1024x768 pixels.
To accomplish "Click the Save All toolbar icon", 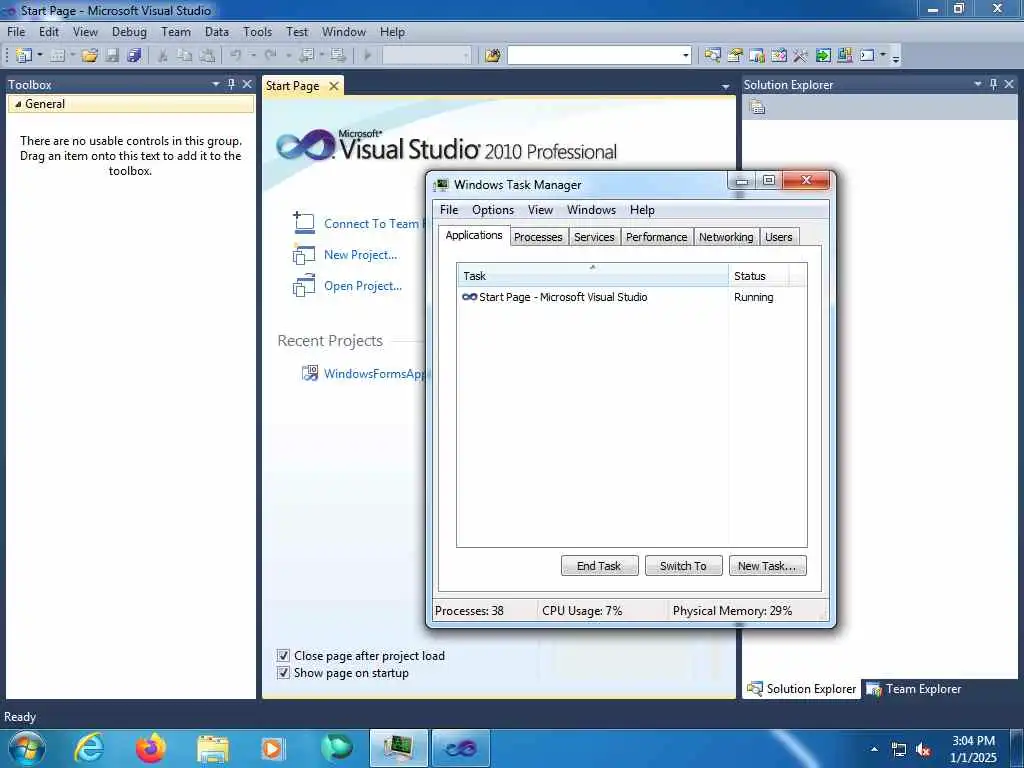I will (135, 56).
